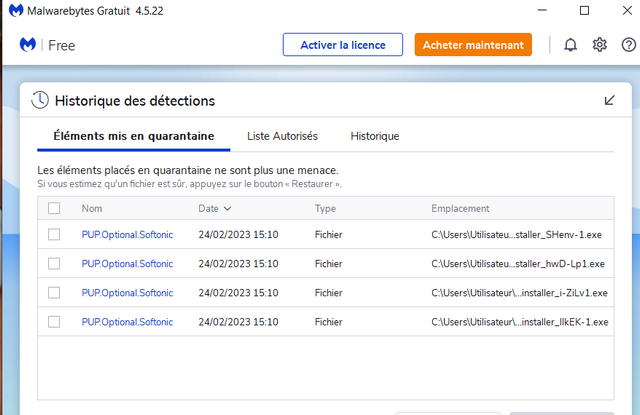Check the box for installer_SHenv-1.exe row
The image size is (640, 415).
pyautogui.click(x=54, y=234)
